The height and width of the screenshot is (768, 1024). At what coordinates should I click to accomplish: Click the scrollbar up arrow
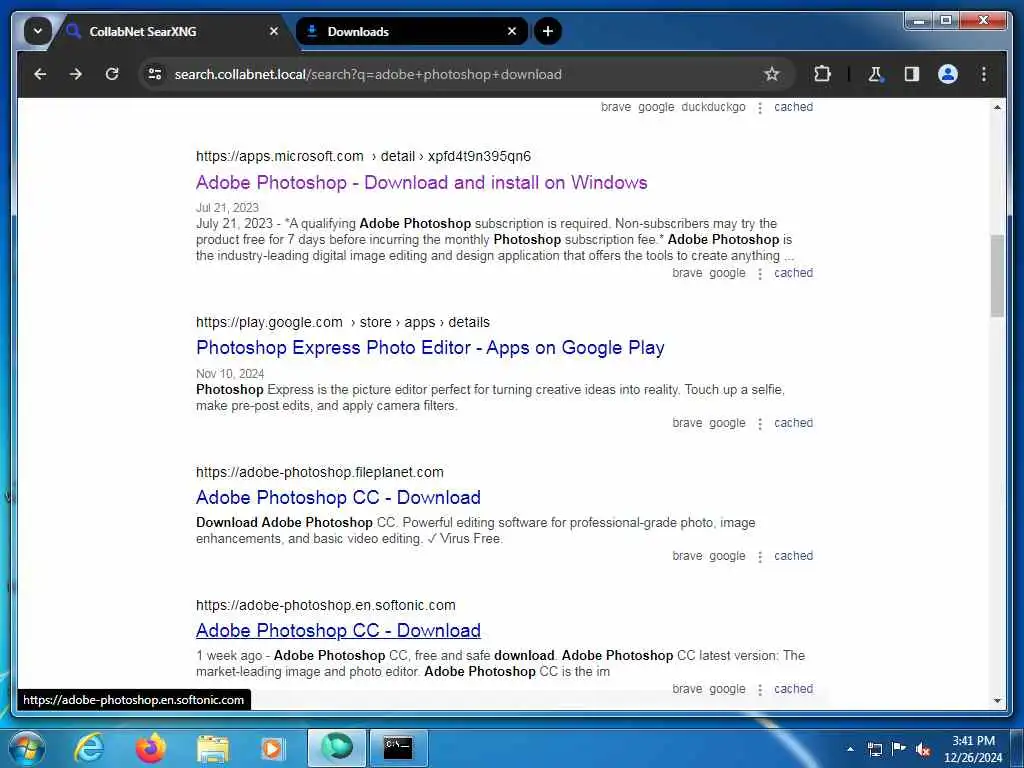point(997,106)
